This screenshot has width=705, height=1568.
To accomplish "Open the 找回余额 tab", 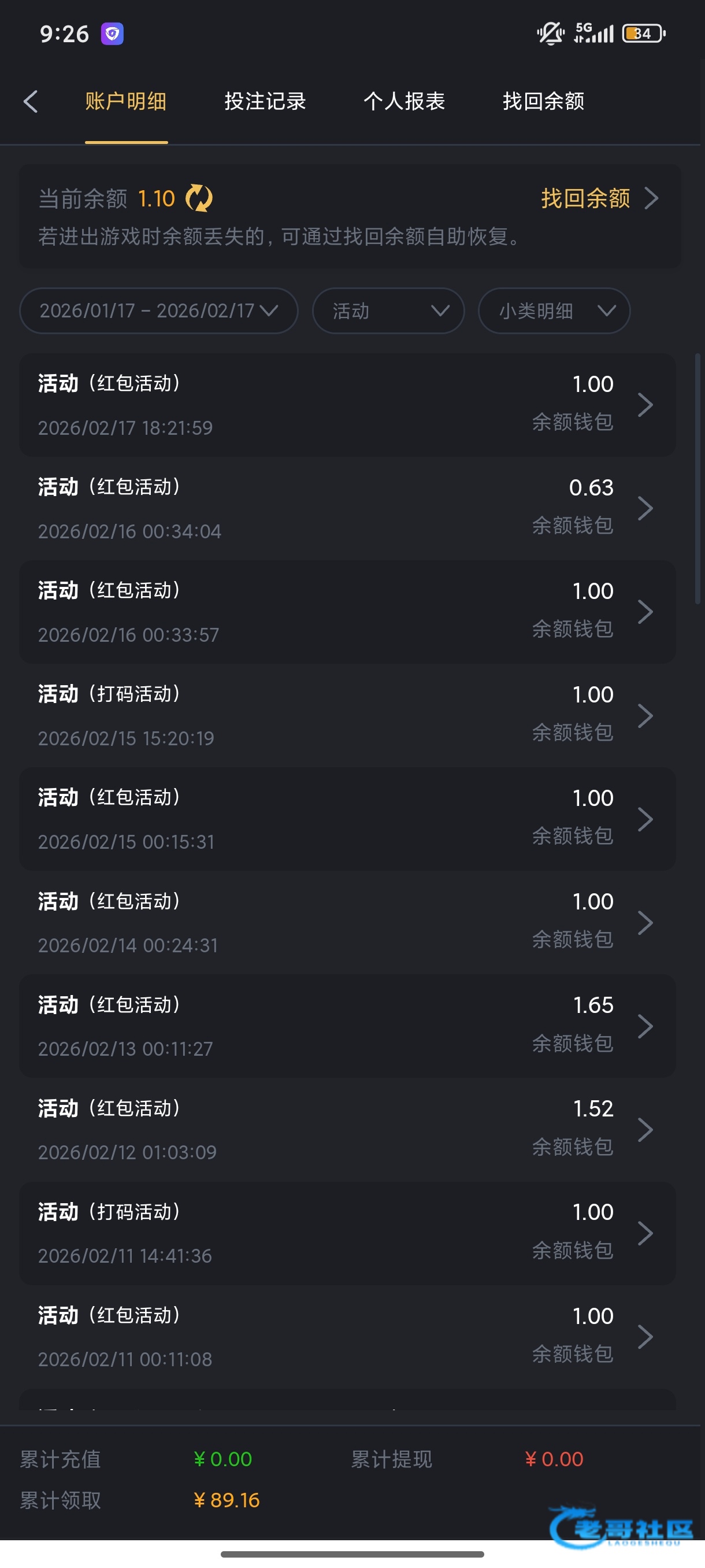I will (x=543, y=102).
